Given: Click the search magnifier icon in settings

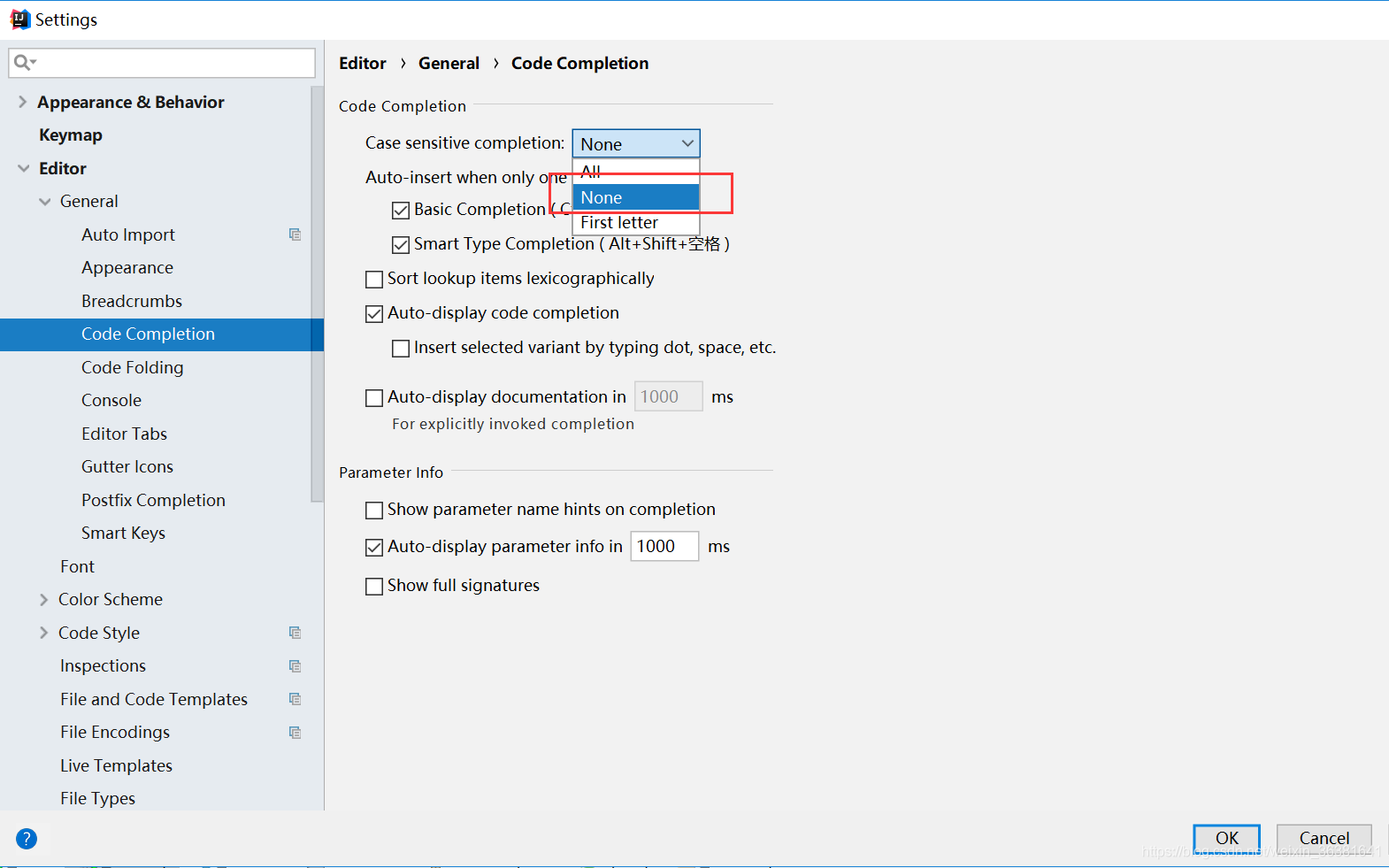Looking at the screenshot, I should click(24, 62).
